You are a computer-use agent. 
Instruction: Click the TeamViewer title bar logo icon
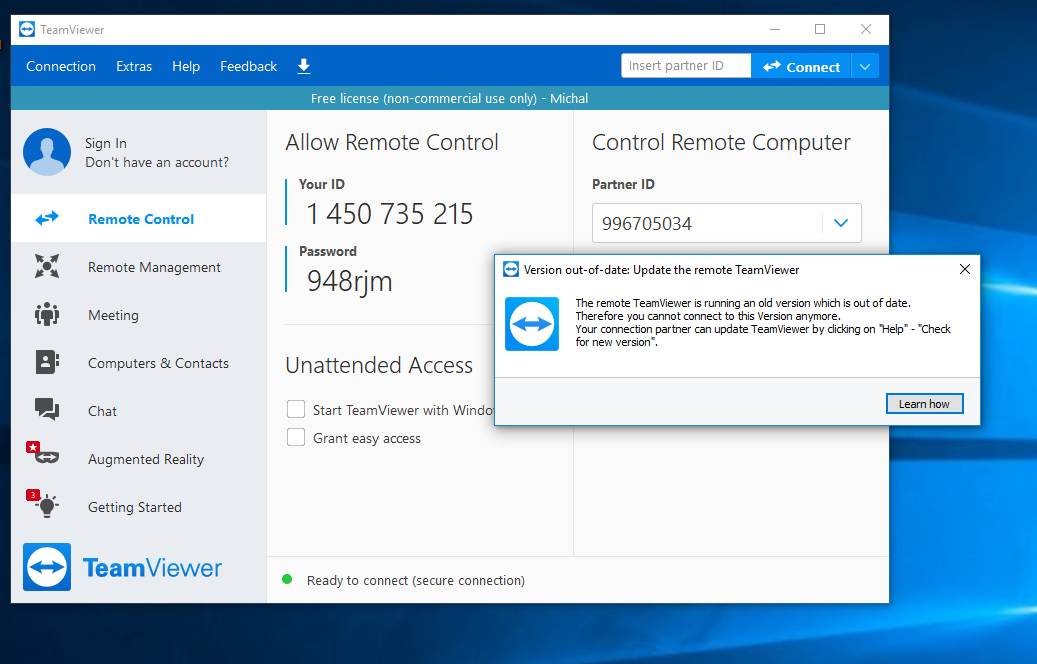[x=27, y=30]
